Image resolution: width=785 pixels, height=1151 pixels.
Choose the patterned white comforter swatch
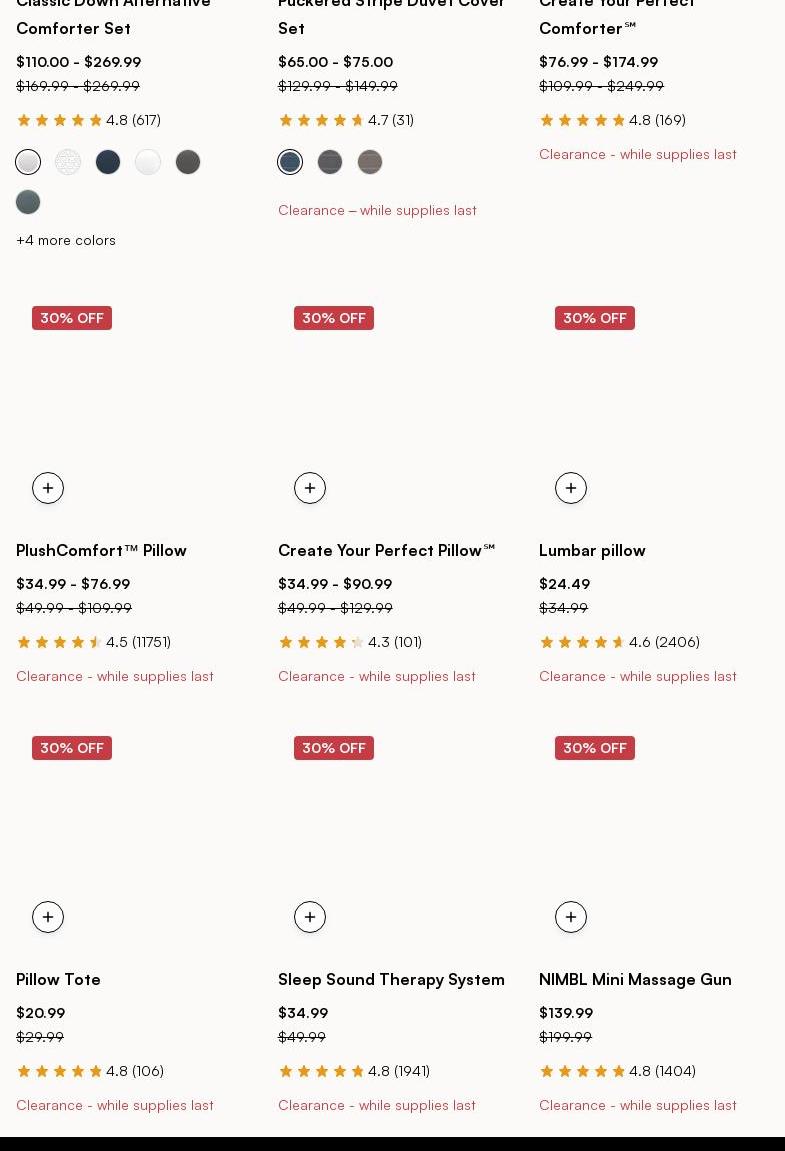tap(68, 162)
